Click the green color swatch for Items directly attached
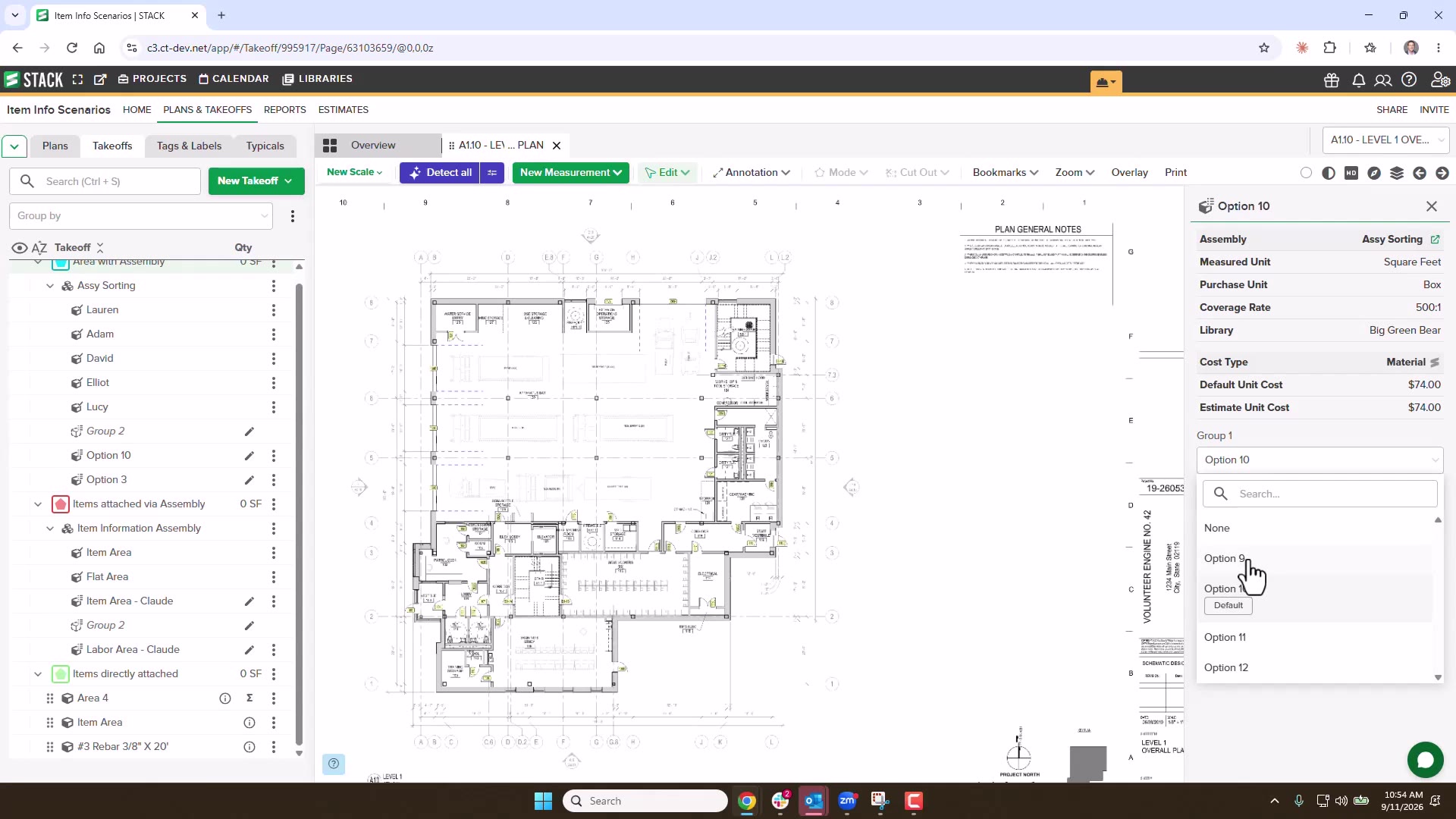Viewport: 1456px width, 819px height. pyautogui.click(x=61, y=674)
